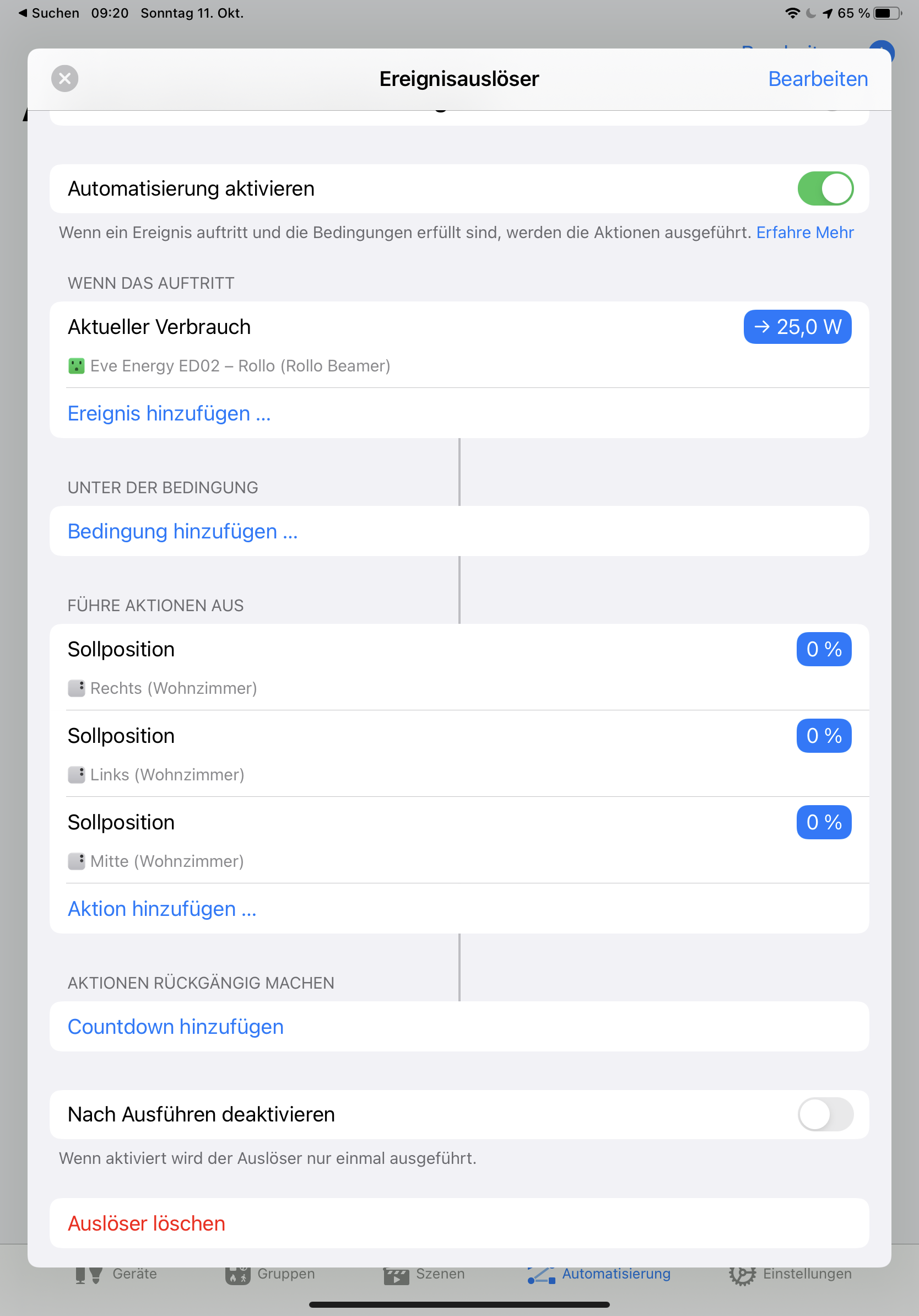Switch to the Automatisierung tab

coord(599,1274)
